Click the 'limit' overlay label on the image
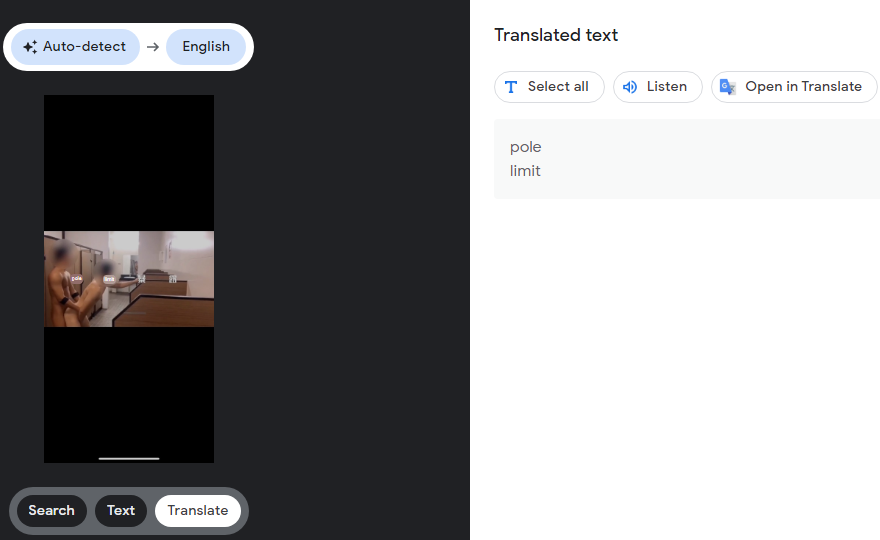 coord(109,265)
